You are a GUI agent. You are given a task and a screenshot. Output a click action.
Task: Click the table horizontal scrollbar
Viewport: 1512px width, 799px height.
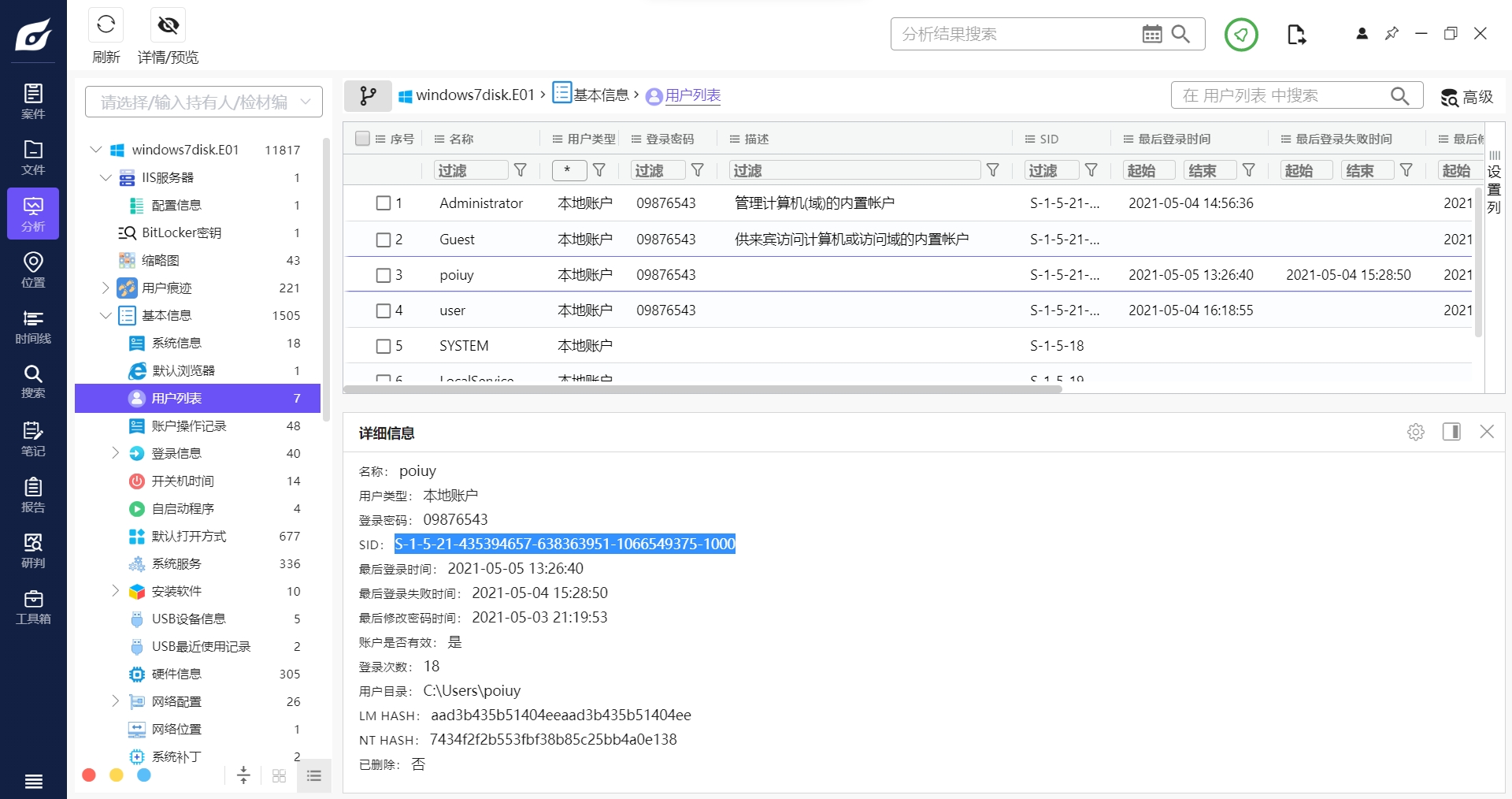click(x=703, y=388)
